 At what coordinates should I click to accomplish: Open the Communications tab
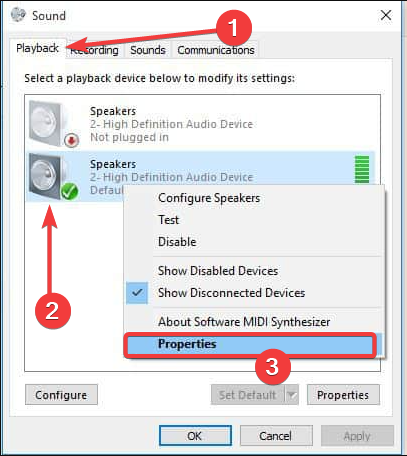(216, 50)
